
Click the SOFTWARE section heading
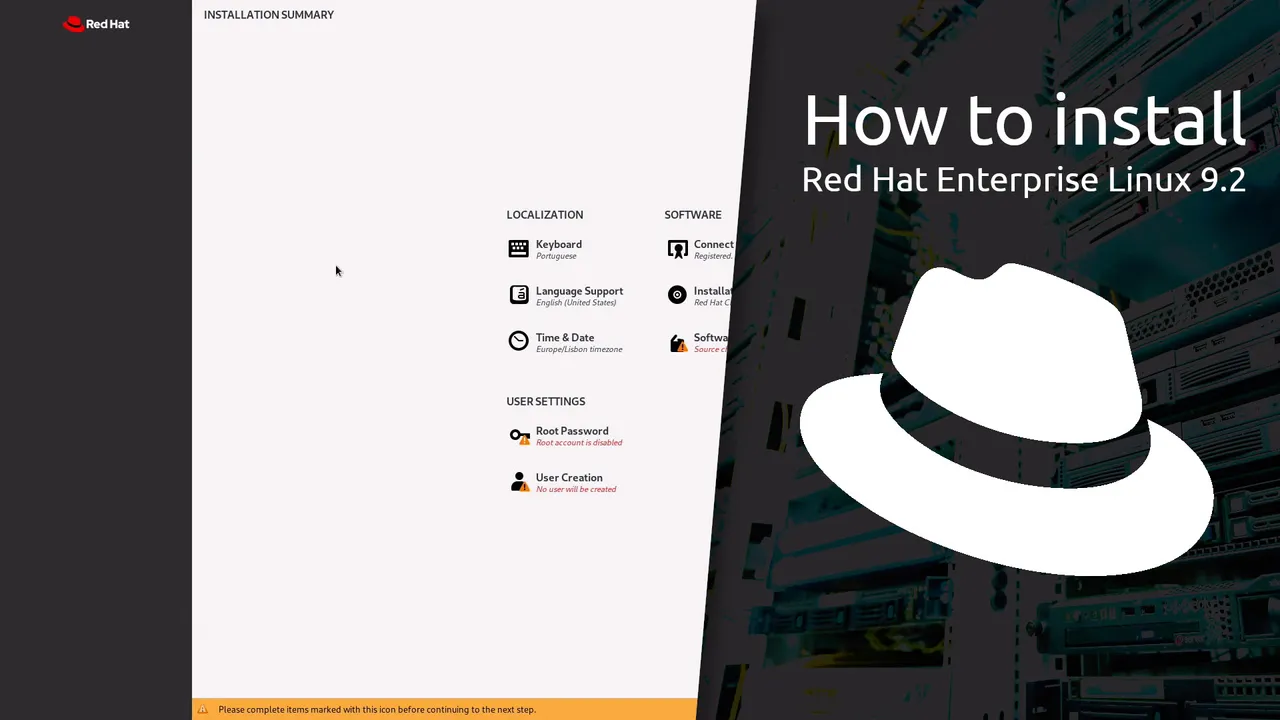pos(692,215)
